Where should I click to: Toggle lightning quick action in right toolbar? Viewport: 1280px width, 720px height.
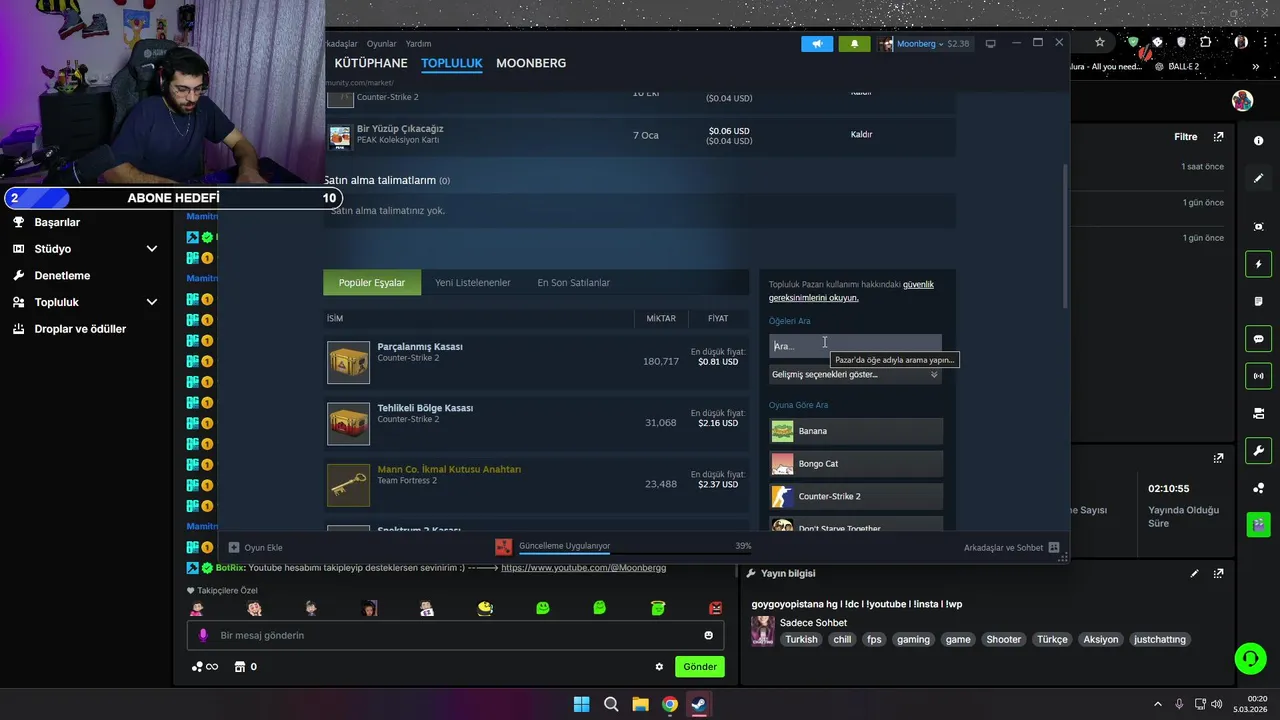[x=1258, y=264]
